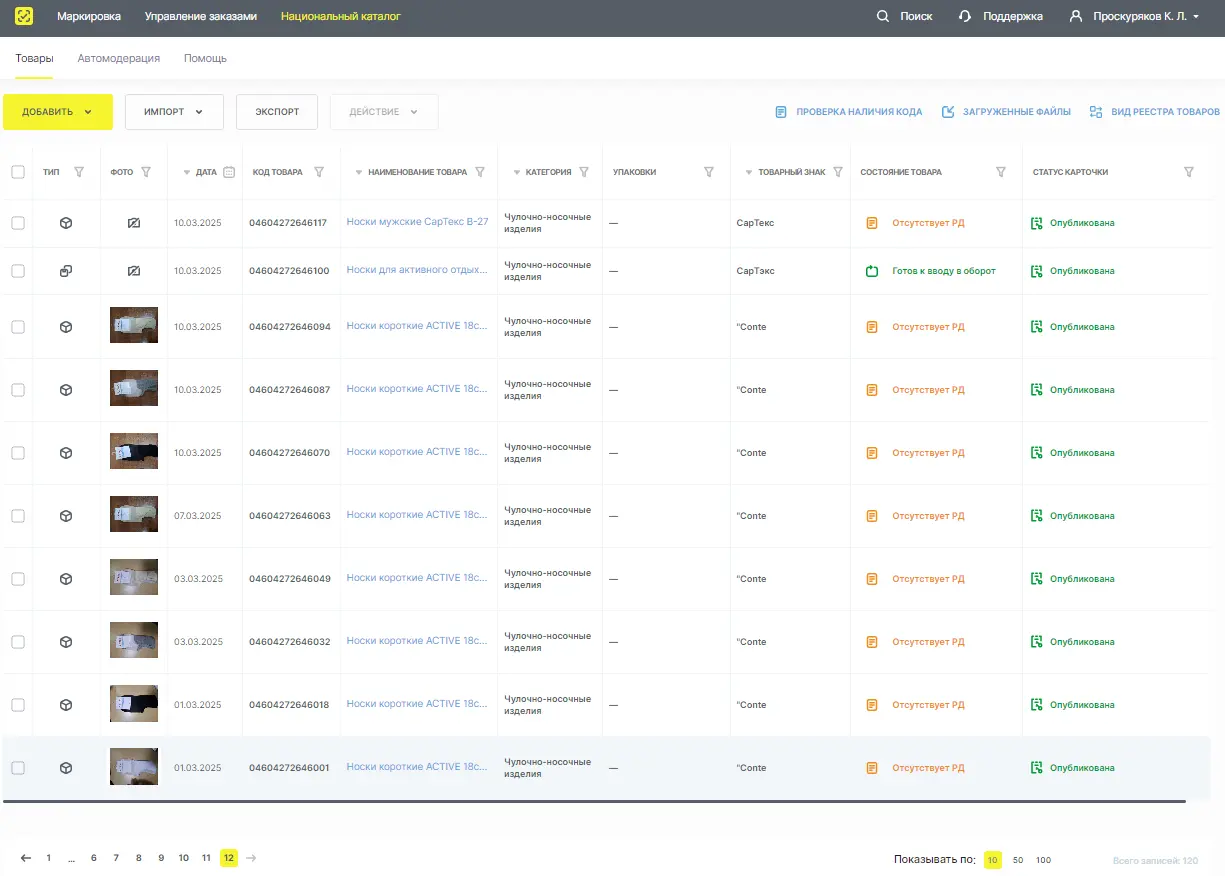
Task: Select checkbox for product 04604272646063
Action: (x=18, y=516)
